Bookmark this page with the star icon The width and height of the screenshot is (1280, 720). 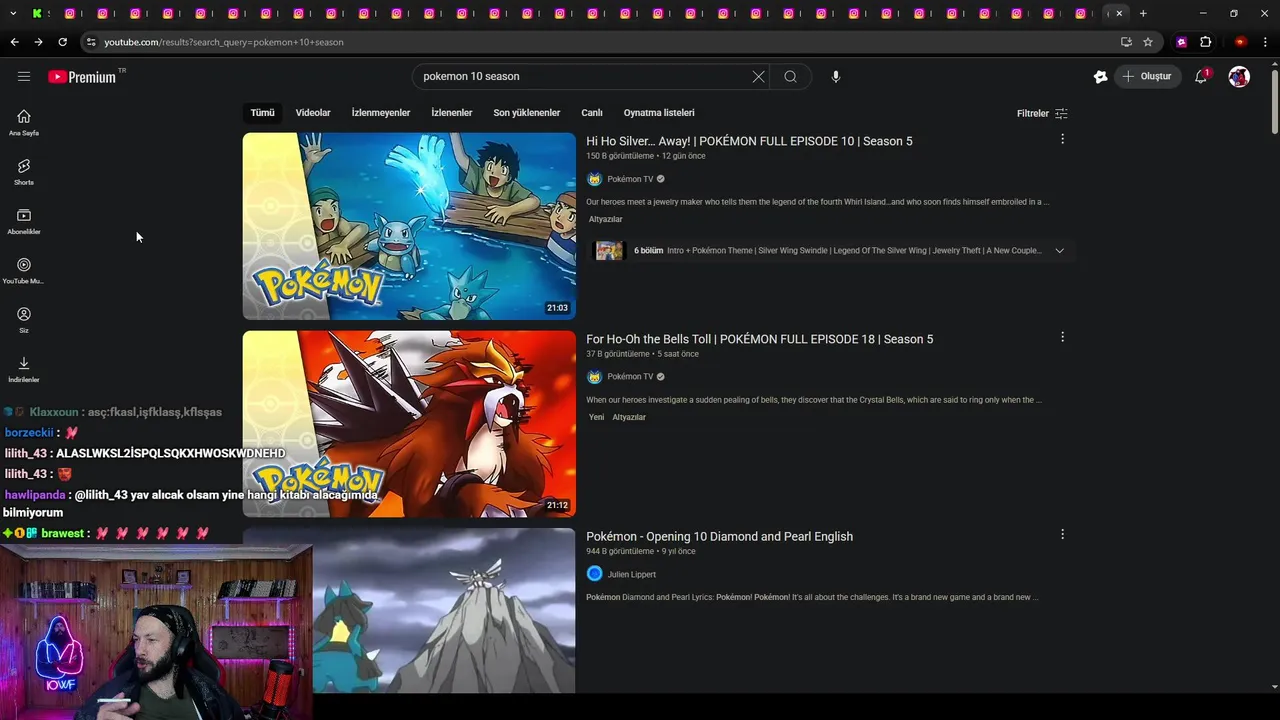point(1148,42)
